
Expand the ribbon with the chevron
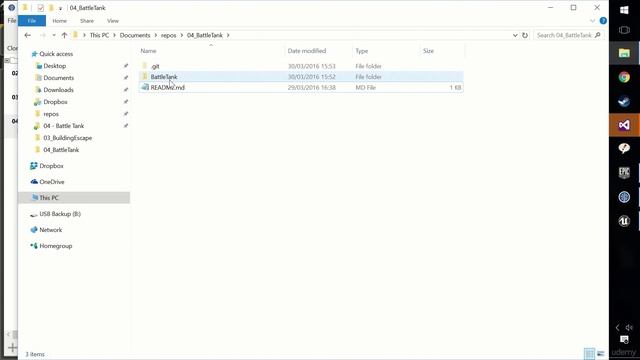pyautogui.click(x=592, y=21)
